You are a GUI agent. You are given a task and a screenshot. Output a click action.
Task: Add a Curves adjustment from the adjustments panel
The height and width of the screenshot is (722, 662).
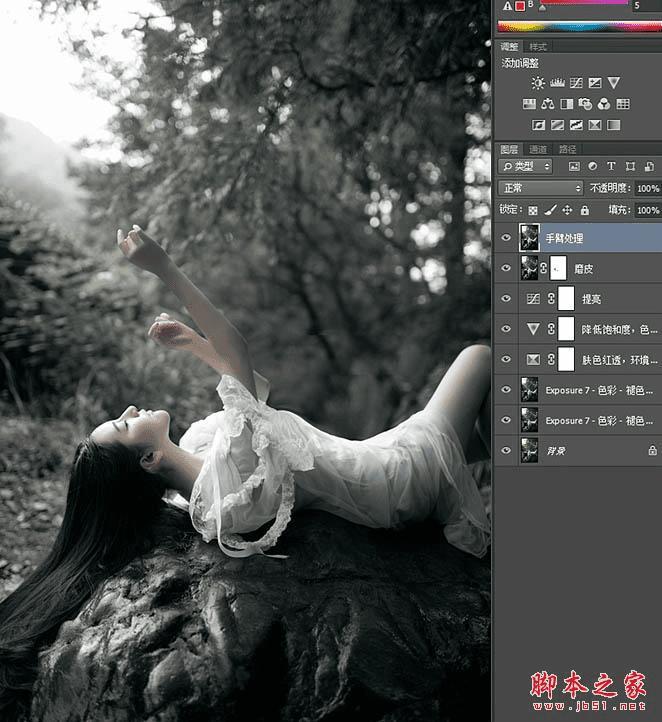tap(576, 83)
